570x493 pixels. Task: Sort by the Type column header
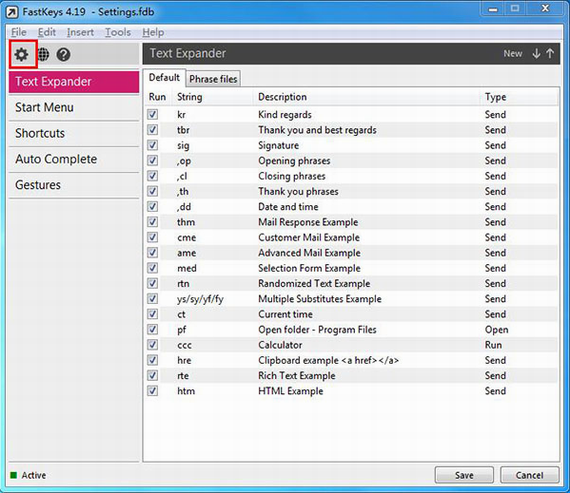coord(518,97)
